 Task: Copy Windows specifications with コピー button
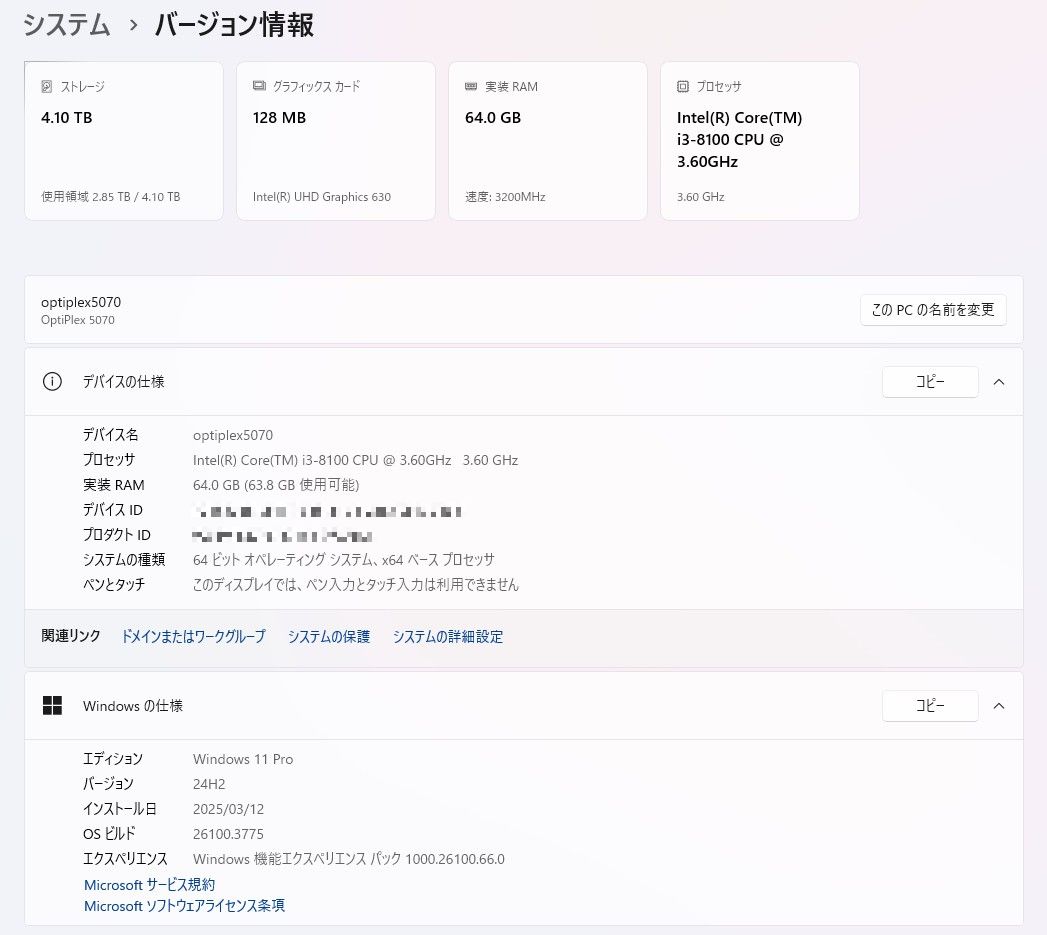click(x=930, y=705)
